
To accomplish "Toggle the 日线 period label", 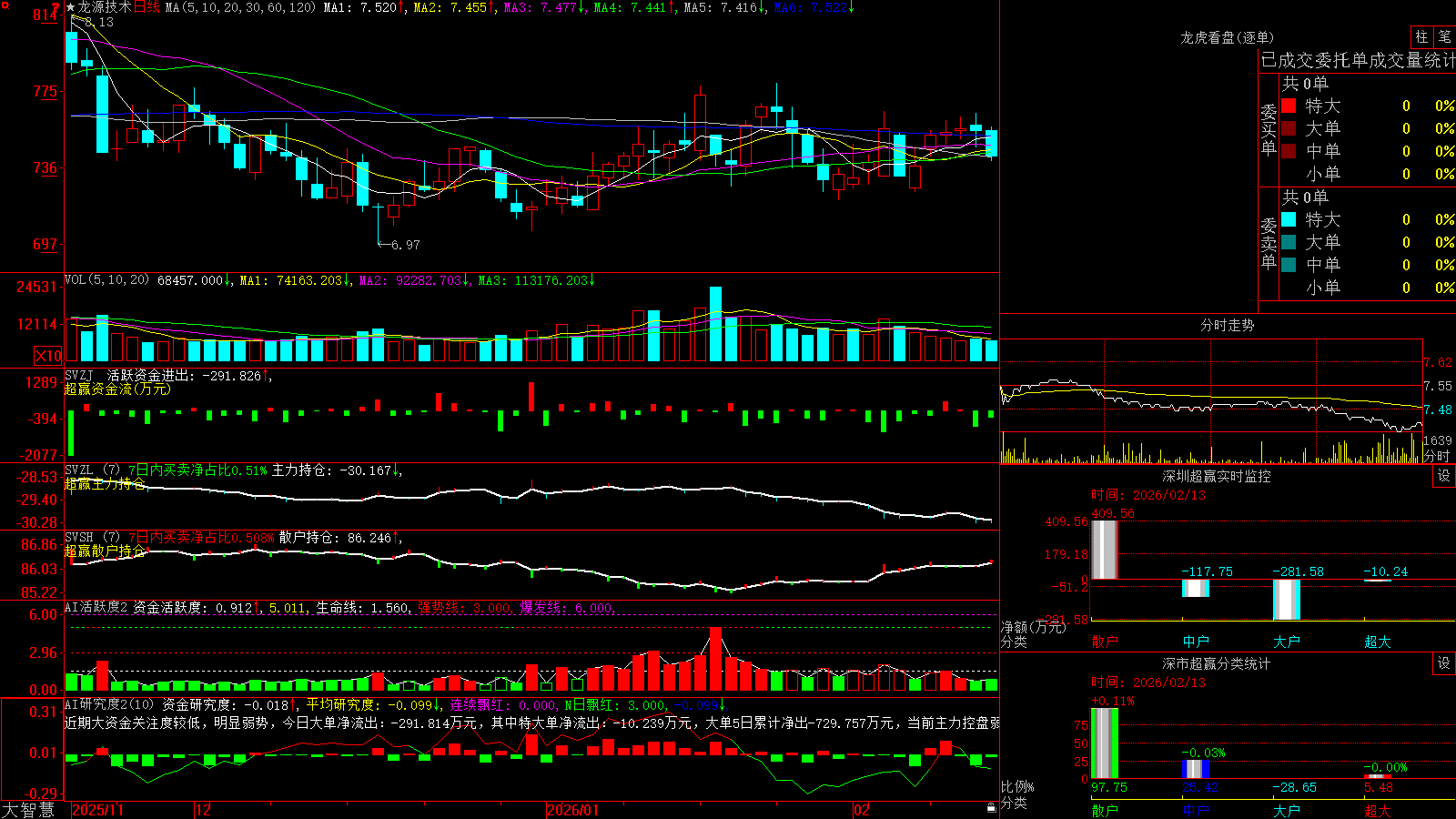I will [147, 7].
